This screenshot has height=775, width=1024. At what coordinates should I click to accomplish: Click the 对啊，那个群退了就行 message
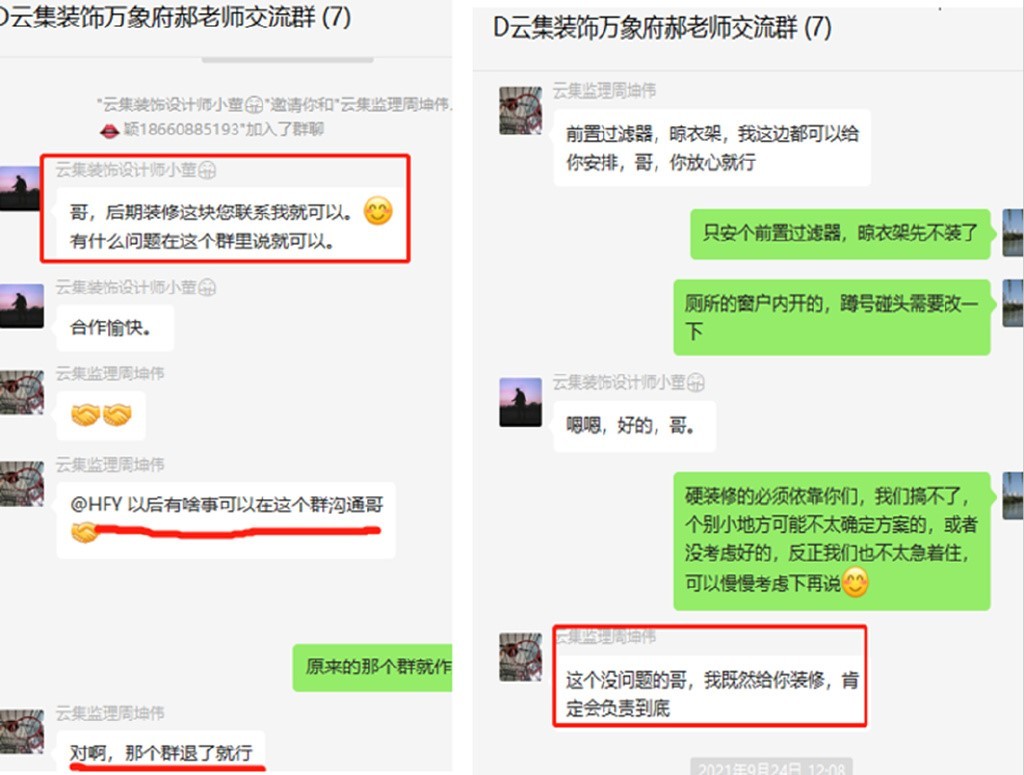coord(161,752)
